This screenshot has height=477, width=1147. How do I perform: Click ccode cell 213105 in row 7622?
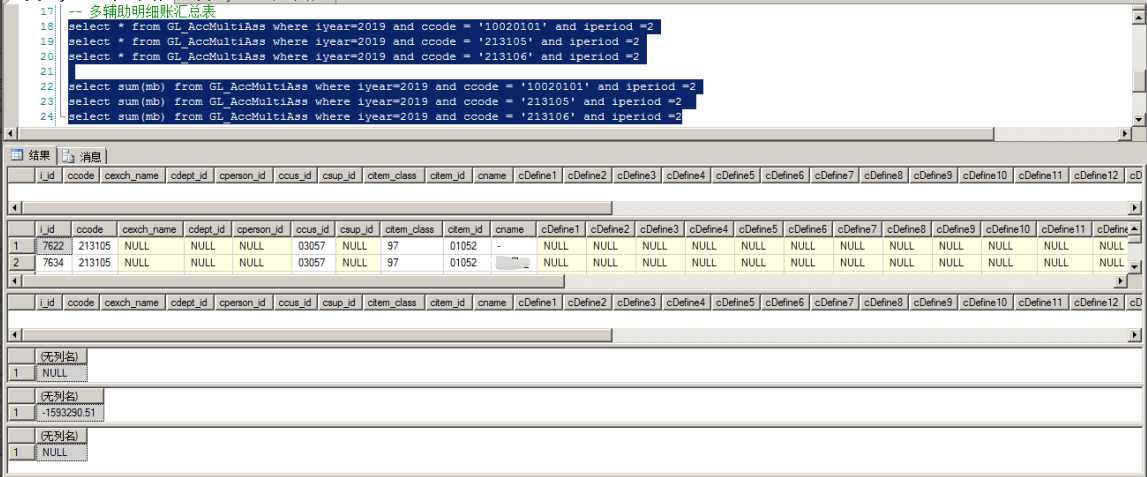pyautogui.click(x=94, y=247)
